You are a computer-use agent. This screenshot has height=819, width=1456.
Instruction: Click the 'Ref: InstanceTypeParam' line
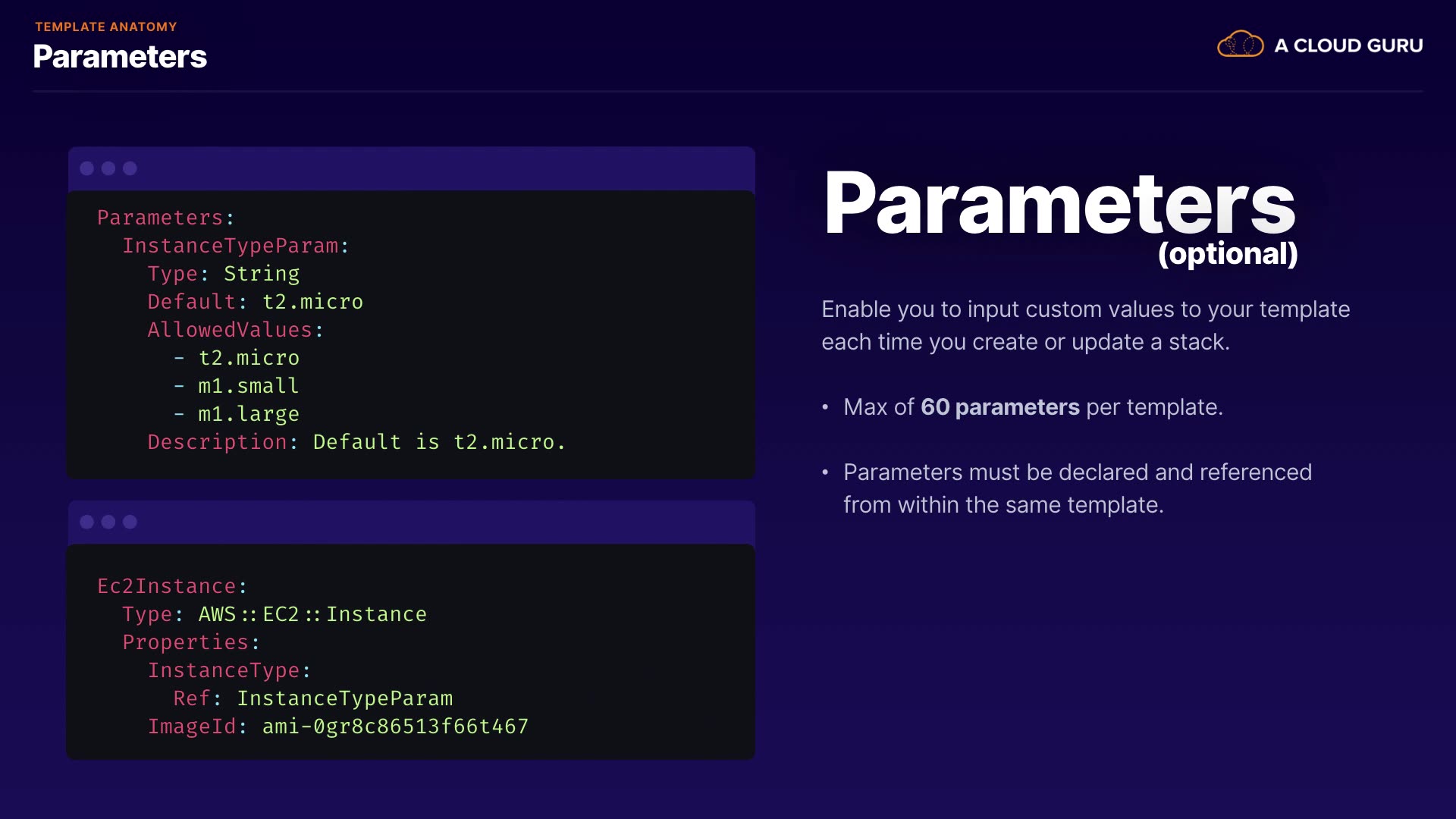pos(312,698)
